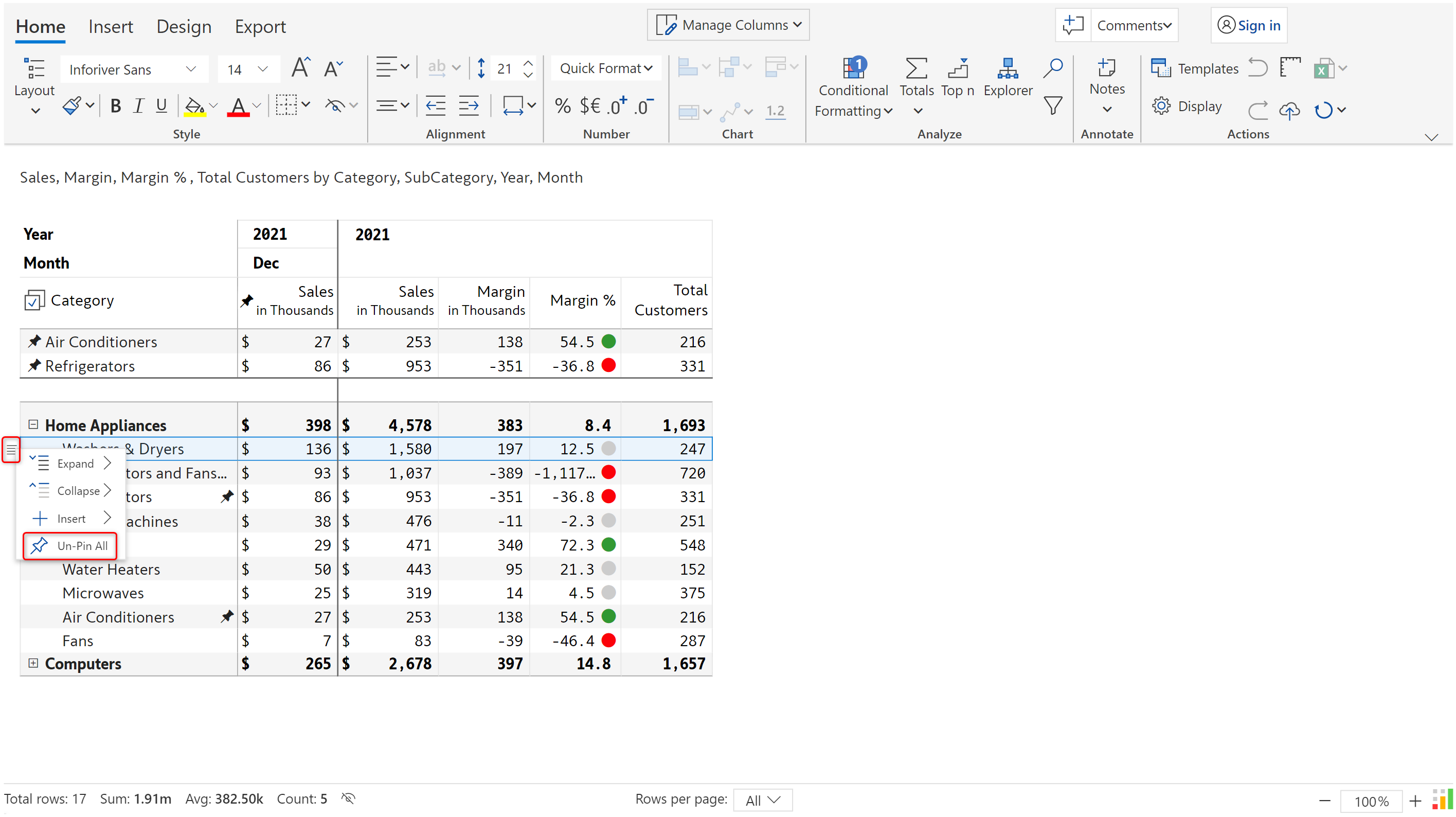Open Manage Columns button
Image resolution: width=1456 pixels, height=817 pixels.
(x=728, y=25)
